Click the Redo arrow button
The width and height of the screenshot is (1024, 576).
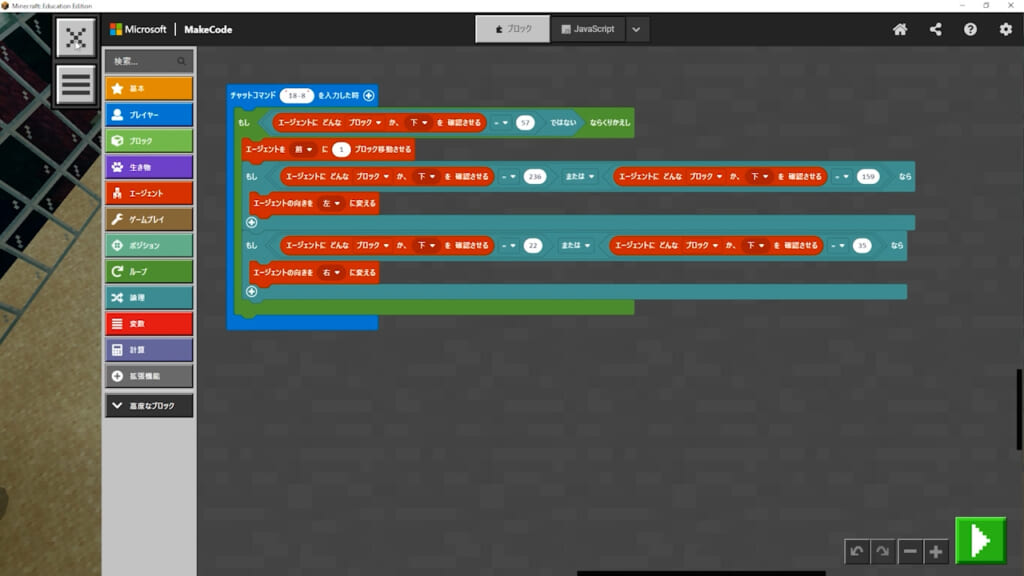[x=881, y=551]
